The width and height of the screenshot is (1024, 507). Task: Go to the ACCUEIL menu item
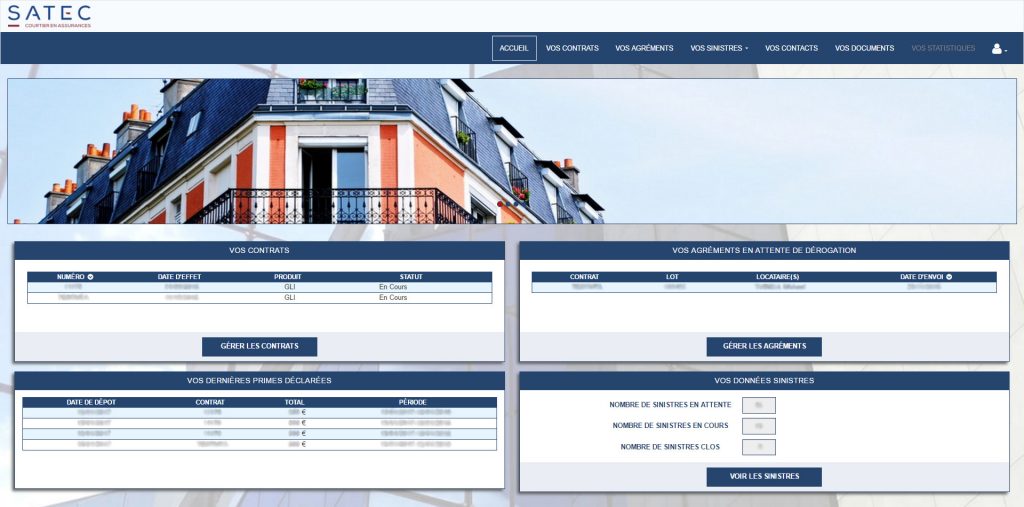click(514, 48)
